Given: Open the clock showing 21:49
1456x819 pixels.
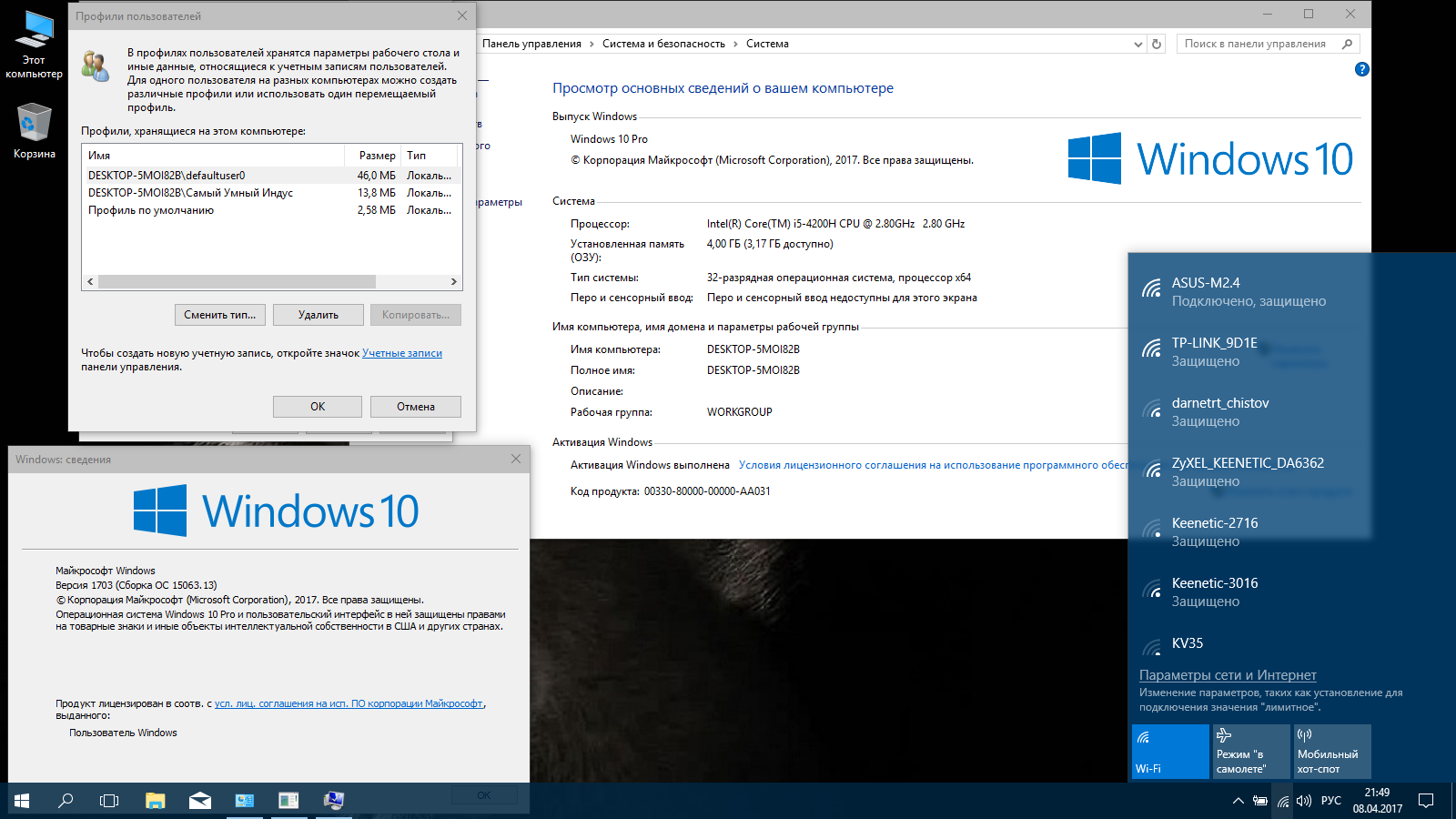Looking at the screenshot, I should pyautogui.click(x=1377, y=801).
